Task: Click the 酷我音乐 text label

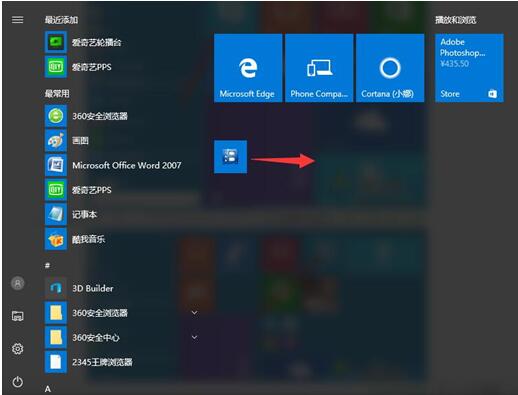Action: 89,239
